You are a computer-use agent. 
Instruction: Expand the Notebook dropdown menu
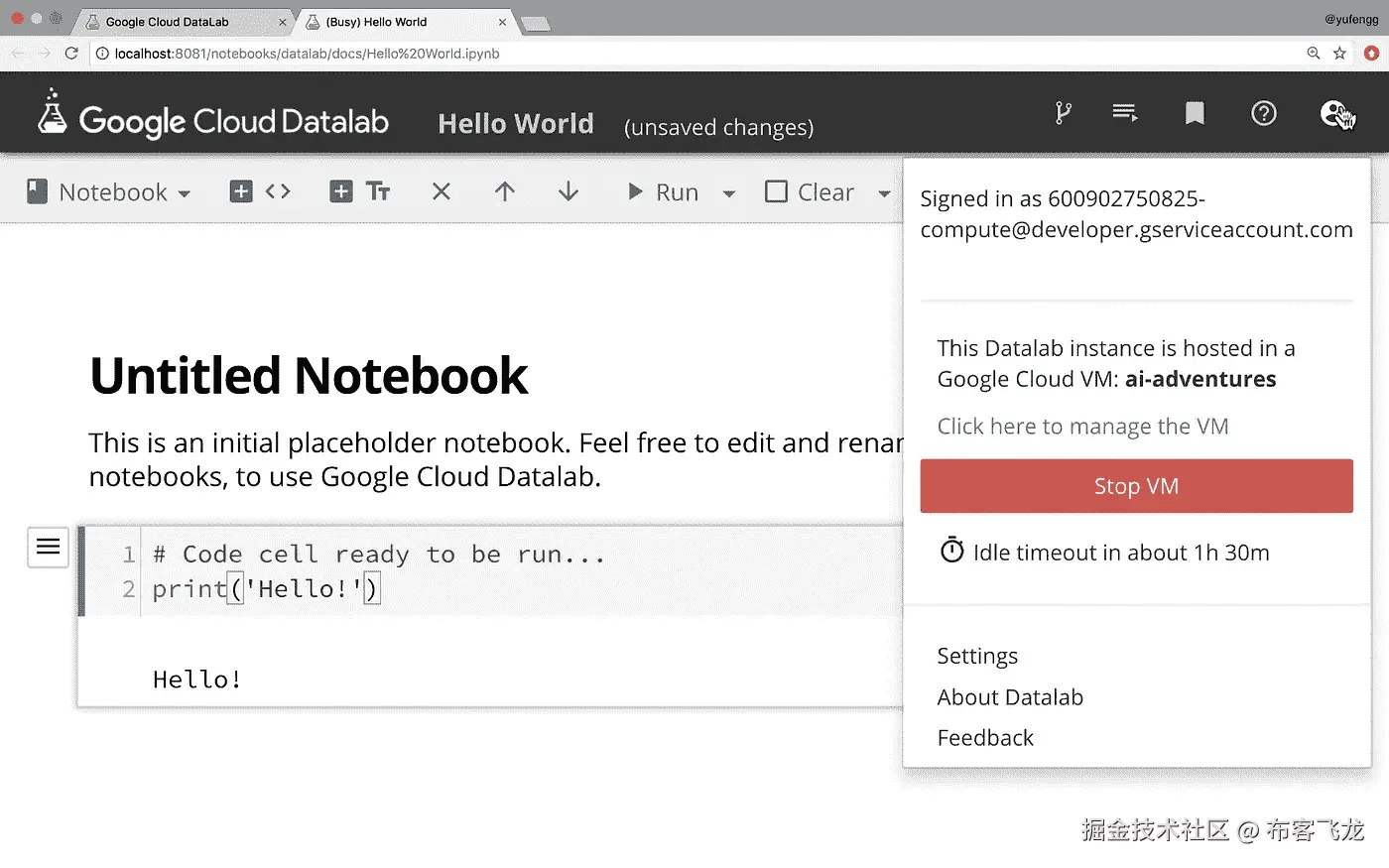[x=185, y=193]
